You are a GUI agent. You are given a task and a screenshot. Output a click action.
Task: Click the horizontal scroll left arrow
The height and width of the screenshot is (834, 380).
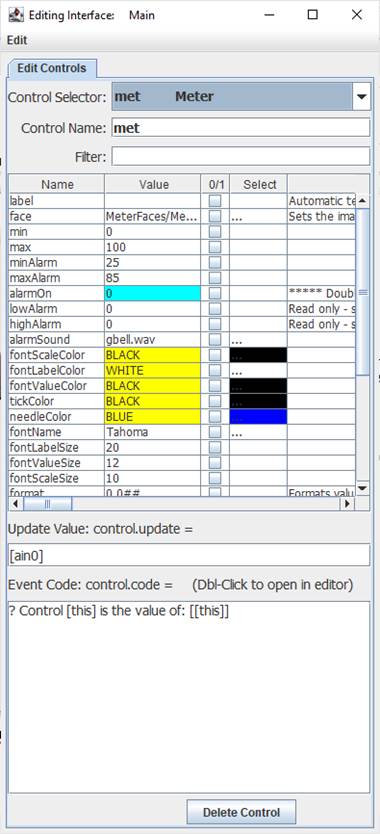pyautogui.click(x=16, y=503)
